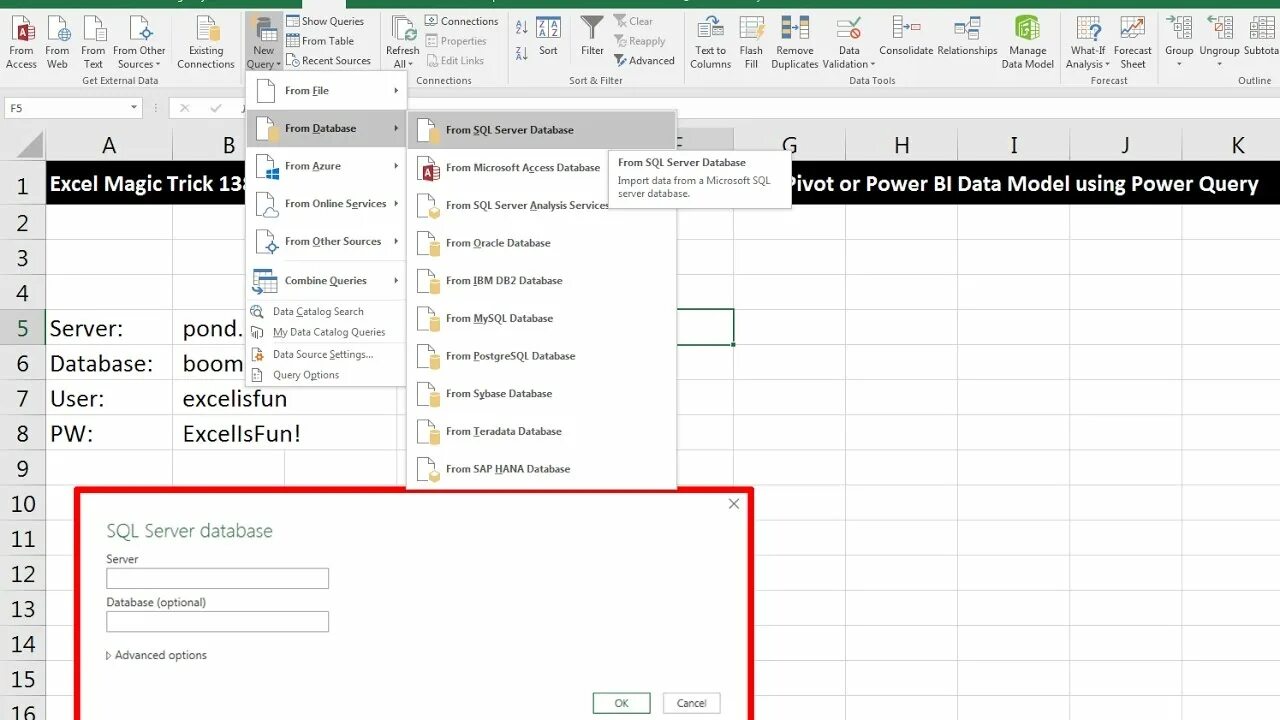Open My Data Catalog Queries

328,332
